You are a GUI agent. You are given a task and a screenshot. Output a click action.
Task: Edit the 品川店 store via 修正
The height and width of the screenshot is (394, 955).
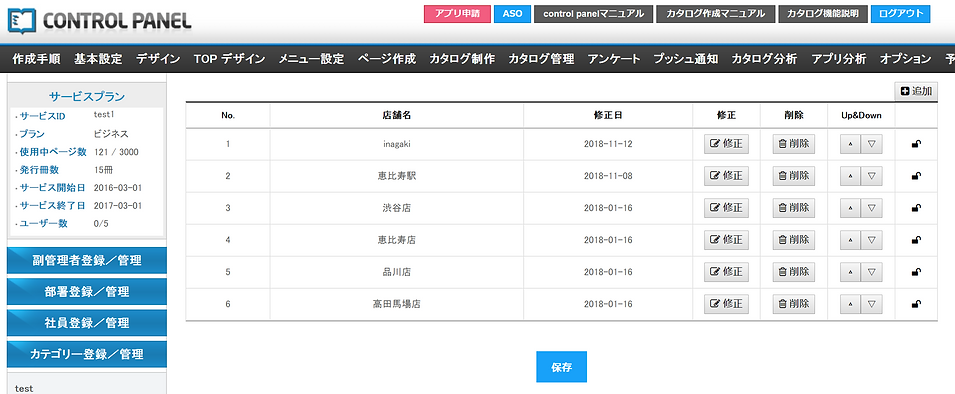726,272
